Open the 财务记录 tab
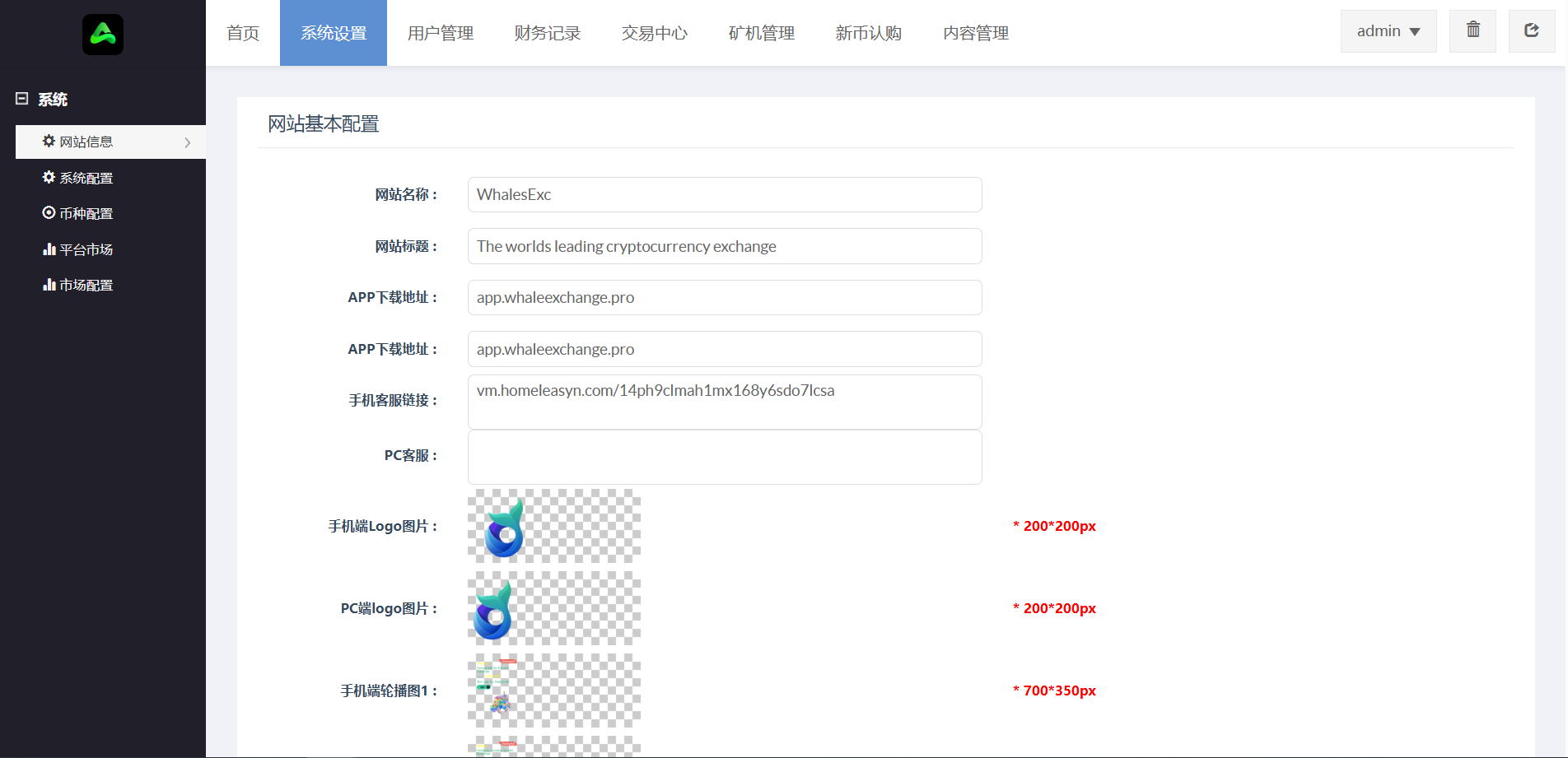The height and width of the screenshot is (758, 1568). (x=548, y=33)
